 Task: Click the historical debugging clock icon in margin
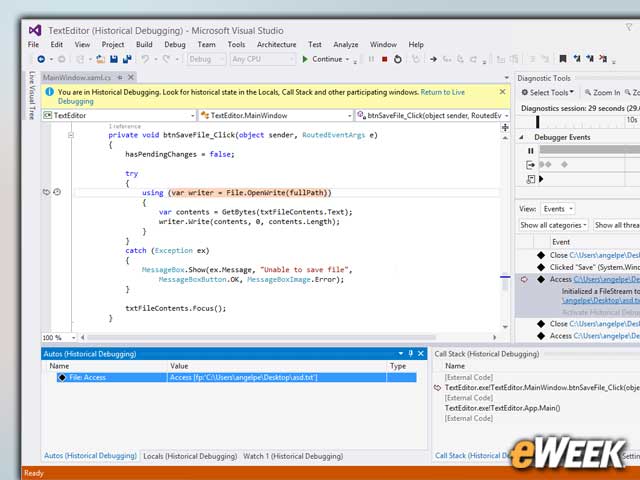point(57,192)
